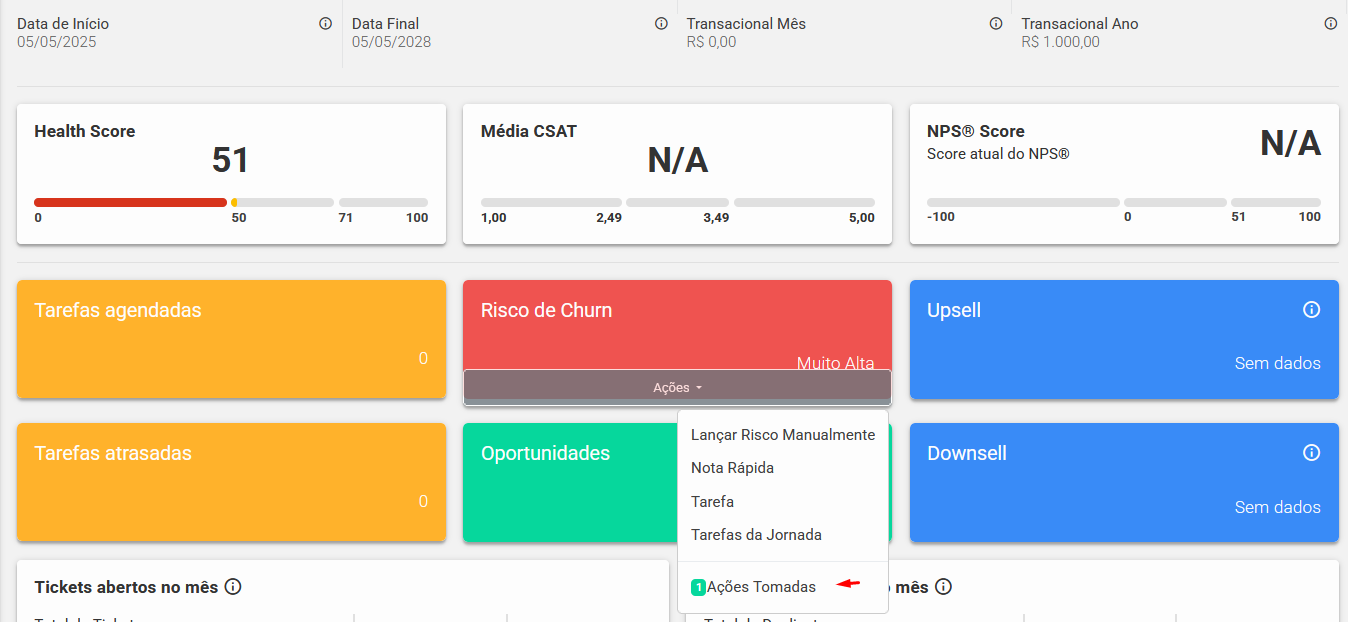1348x622 pixels.
Task: Select Tarefa in the actions menu
Action: tap(712, 502)
